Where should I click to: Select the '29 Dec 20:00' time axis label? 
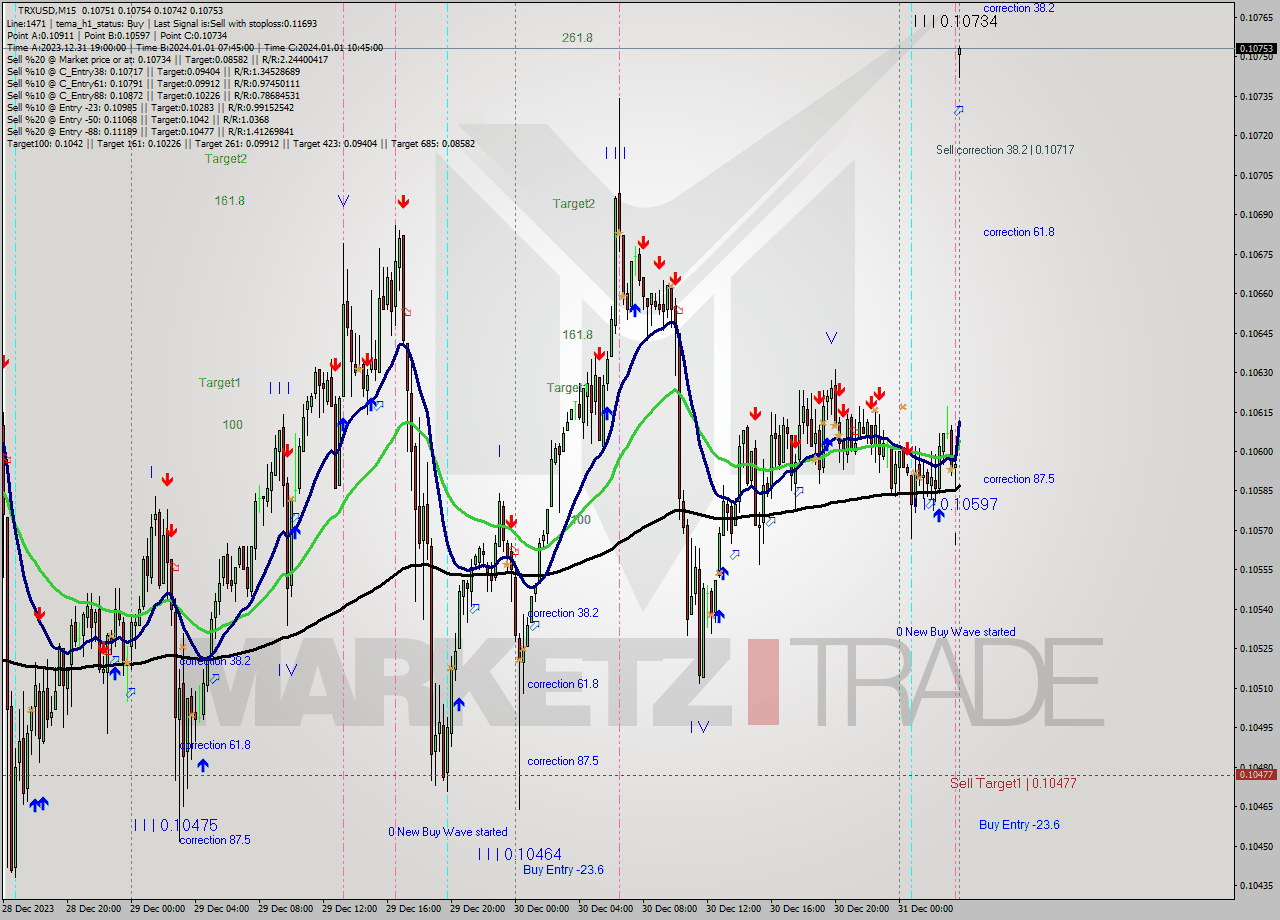pos(477,909)
